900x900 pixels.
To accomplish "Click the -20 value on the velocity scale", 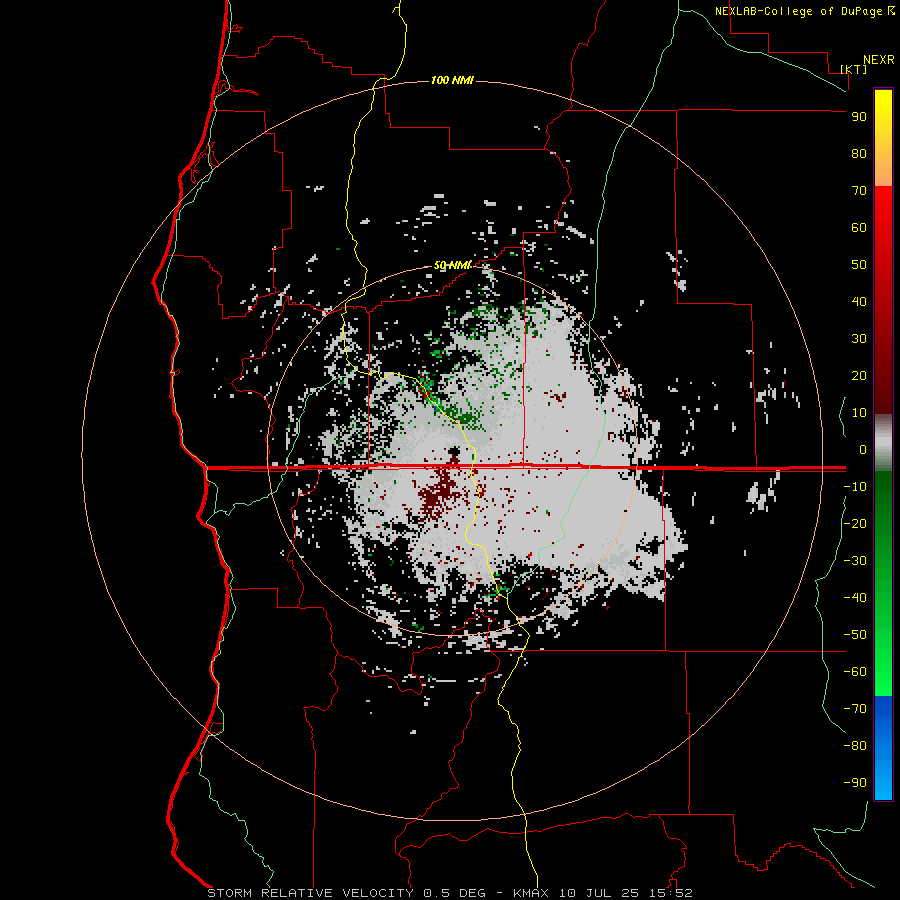I will (855, 523).
